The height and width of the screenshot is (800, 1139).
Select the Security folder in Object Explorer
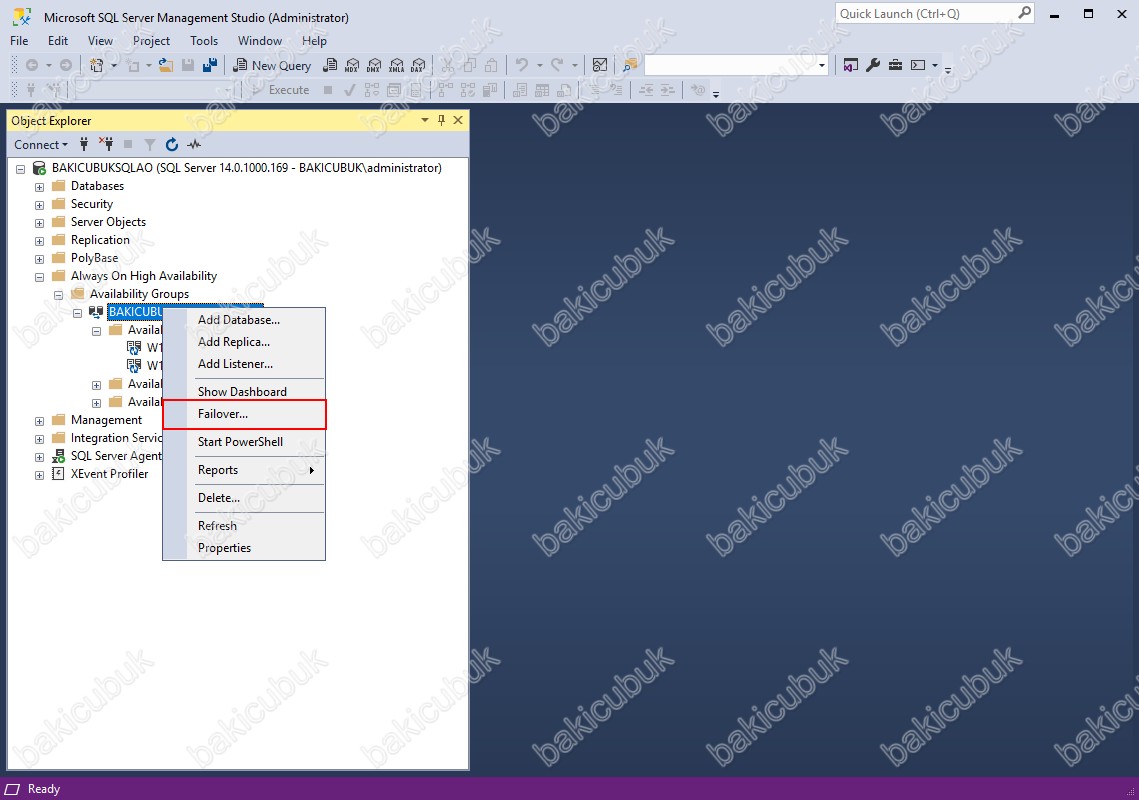91,204
